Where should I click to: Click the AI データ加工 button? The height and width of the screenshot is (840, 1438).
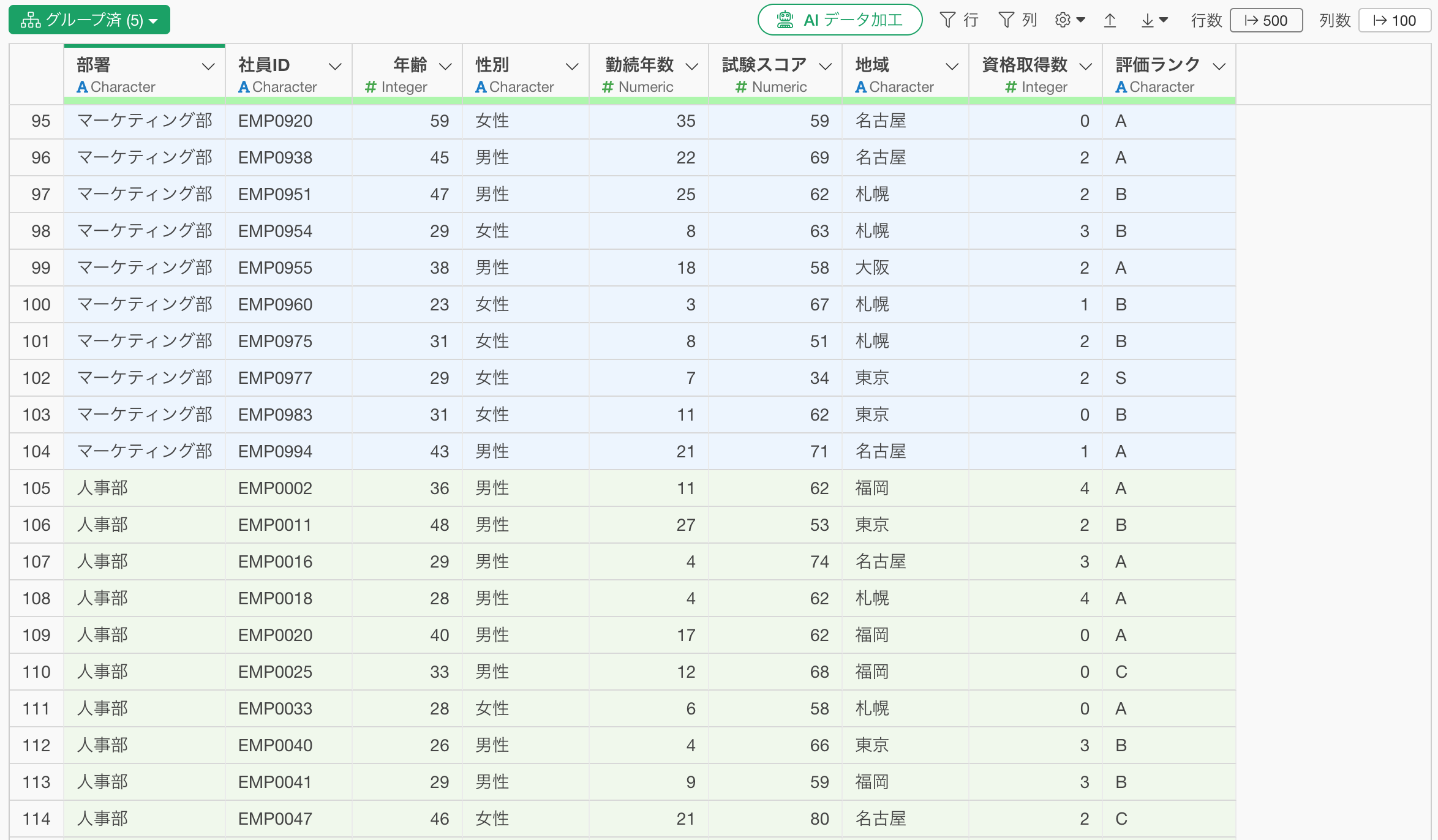[840, 20]
